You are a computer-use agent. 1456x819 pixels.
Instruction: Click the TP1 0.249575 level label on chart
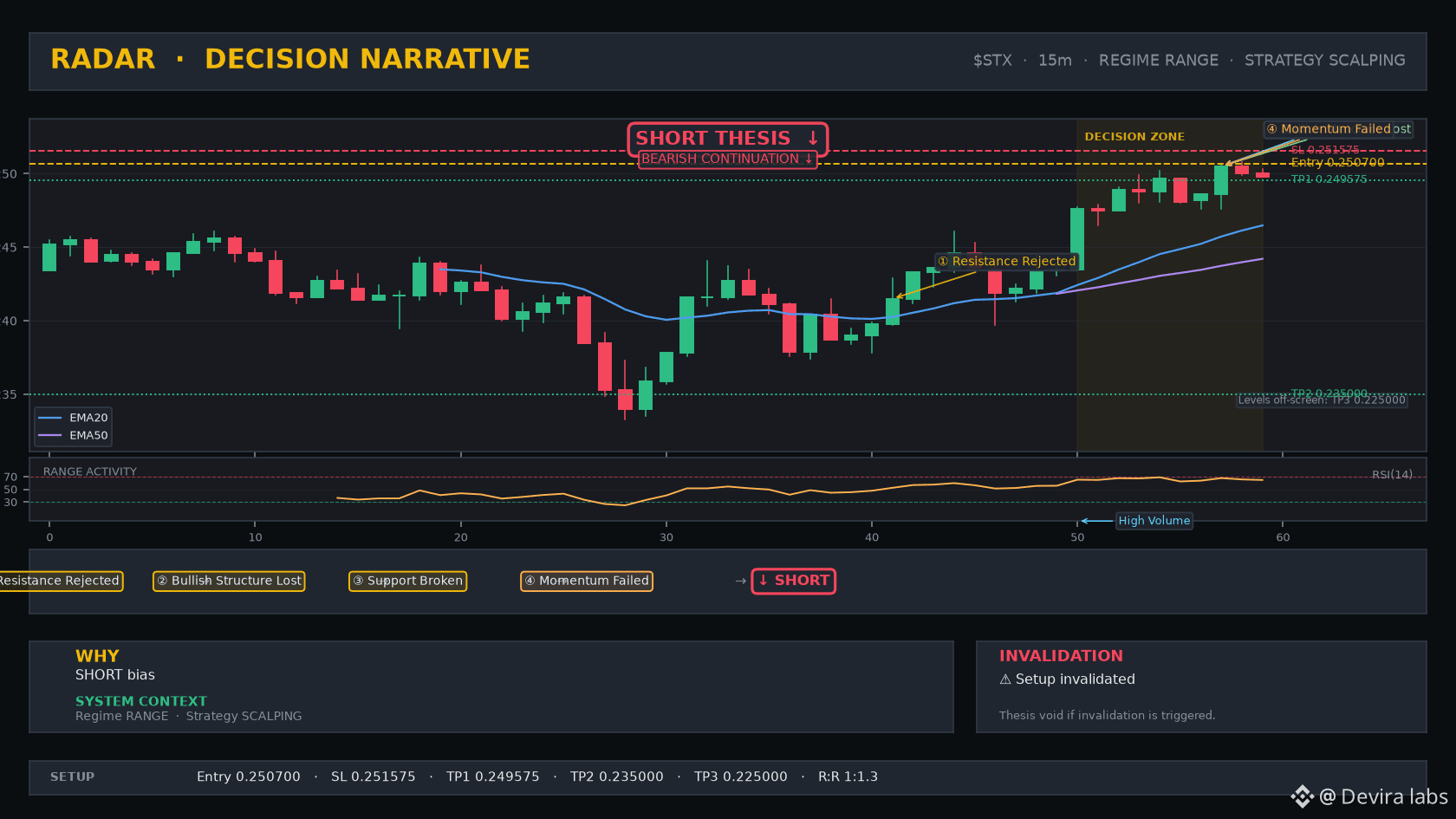1329,179
